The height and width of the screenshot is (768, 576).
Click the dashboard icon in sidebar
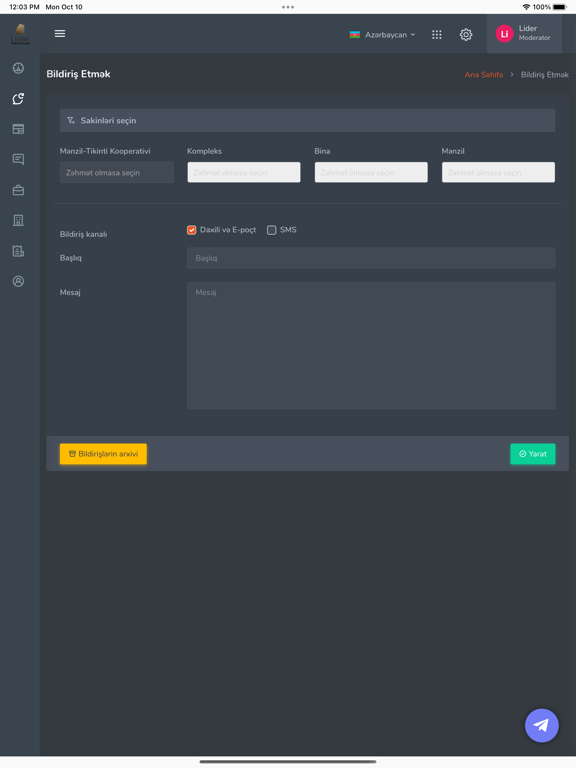(x=18, y=68)
